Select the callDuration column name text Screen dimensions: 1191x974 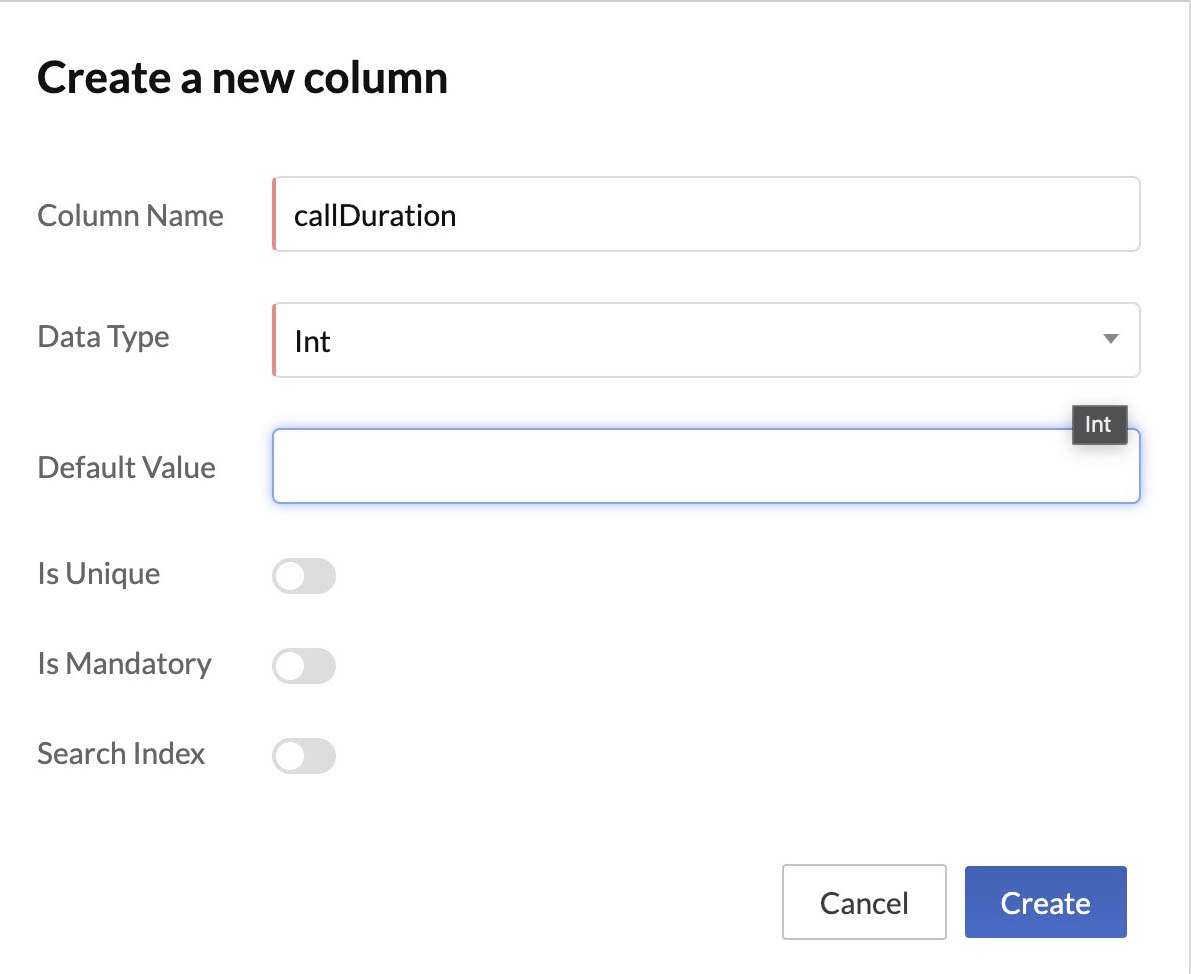375,214
